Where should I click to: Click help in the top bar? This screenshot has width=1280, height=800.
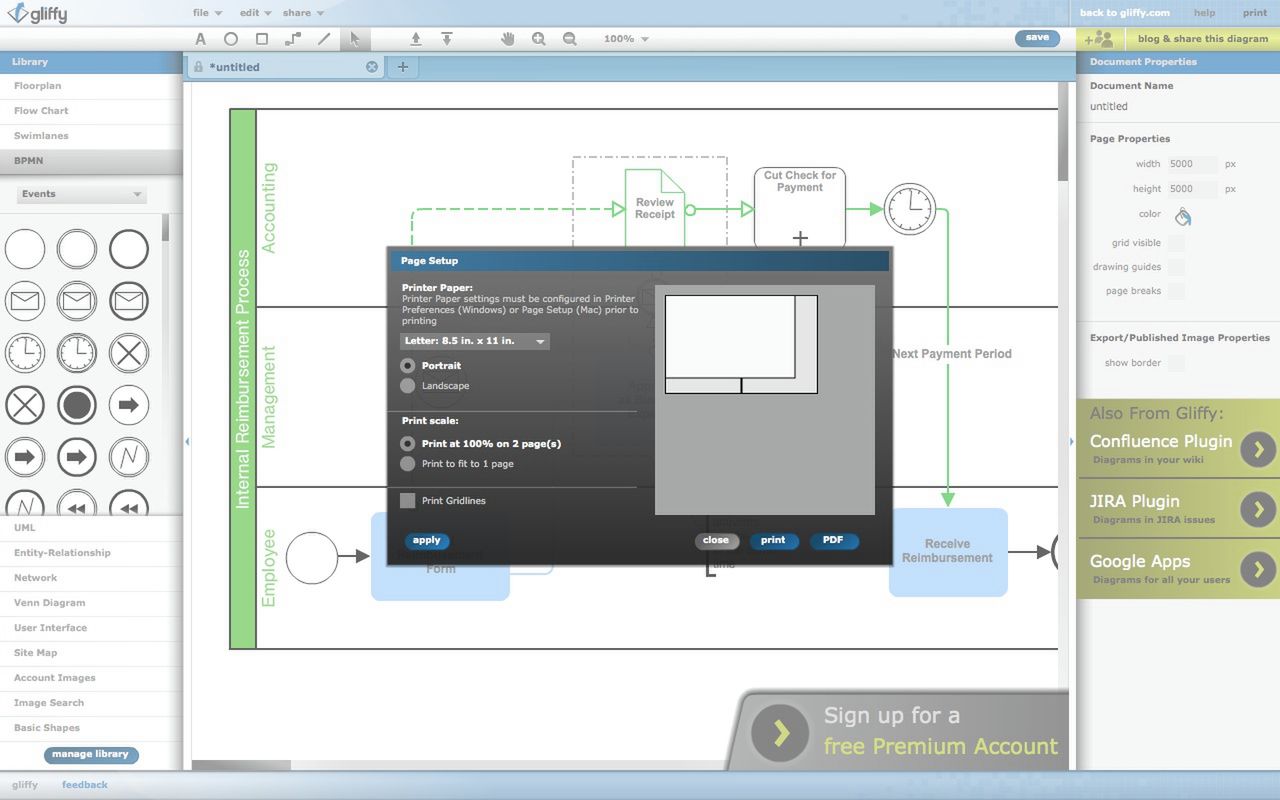click(x=1205, y=13)
